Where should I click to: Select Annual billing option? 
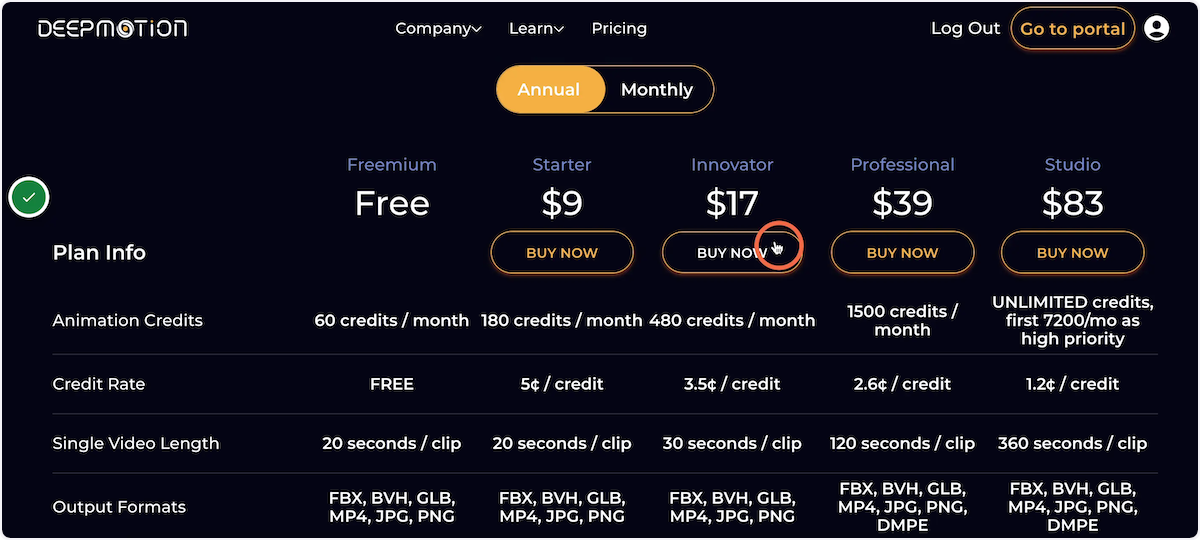click(549, 90)
